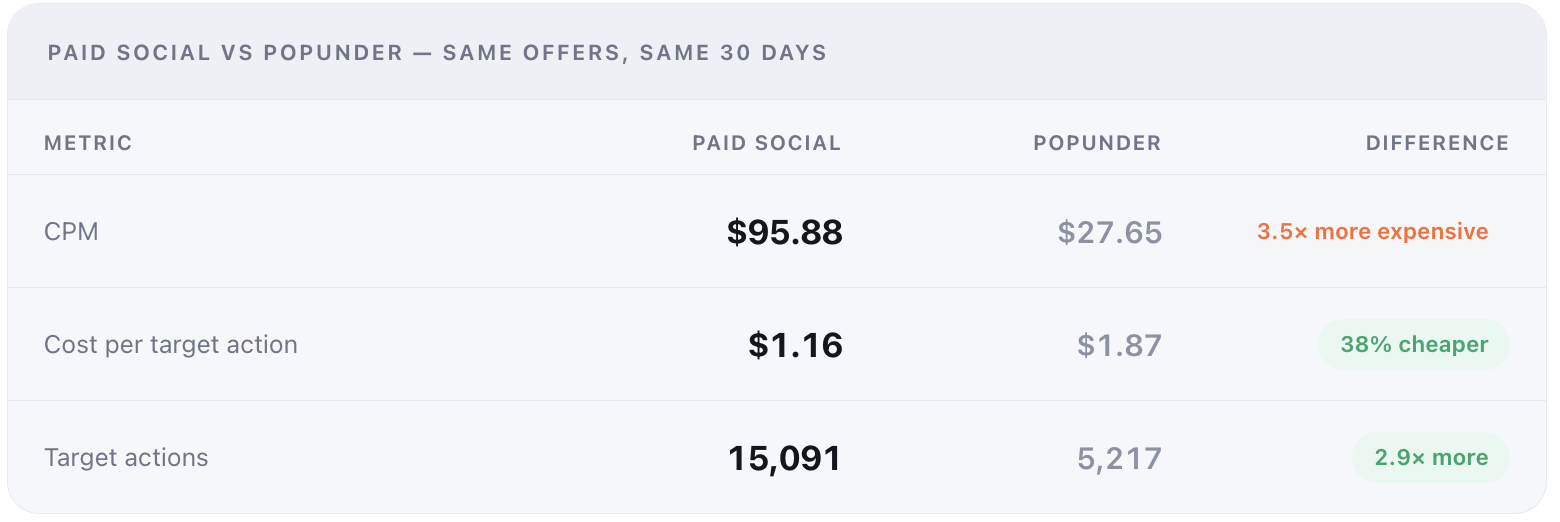Click the 15,091 target actions figure
Viewport: 1560px width, 522px height.
785,458
